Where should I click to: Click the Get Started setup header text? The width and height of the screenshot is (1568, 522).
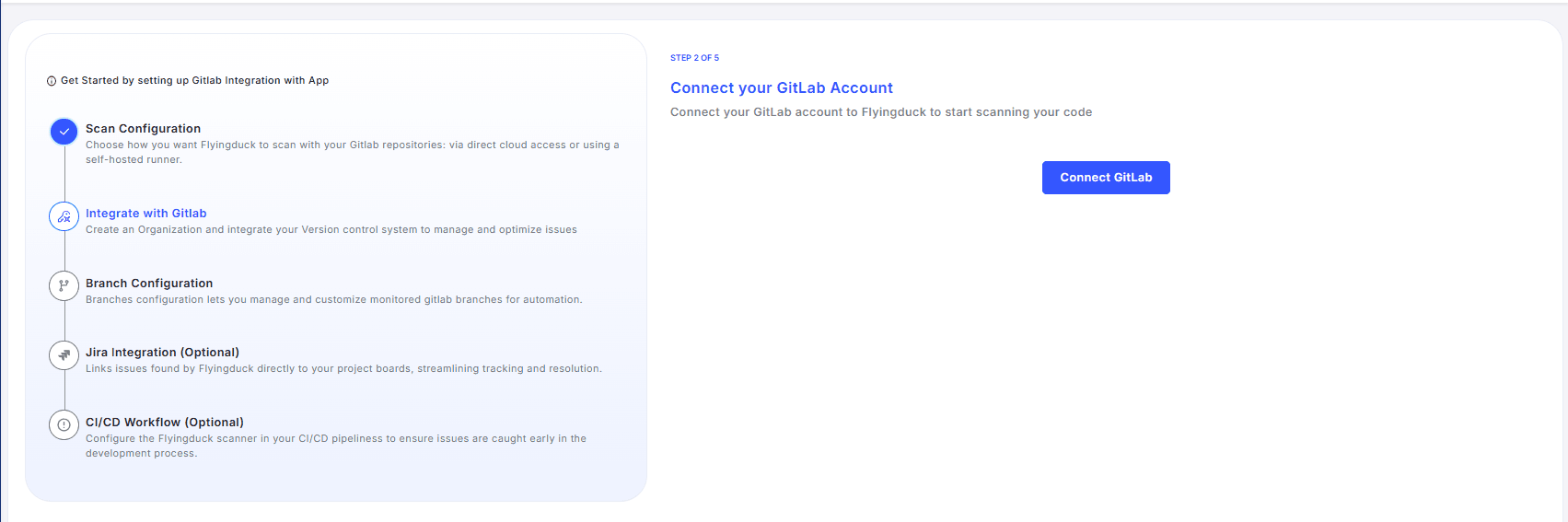pyautogui.click(x=194, y=81)
